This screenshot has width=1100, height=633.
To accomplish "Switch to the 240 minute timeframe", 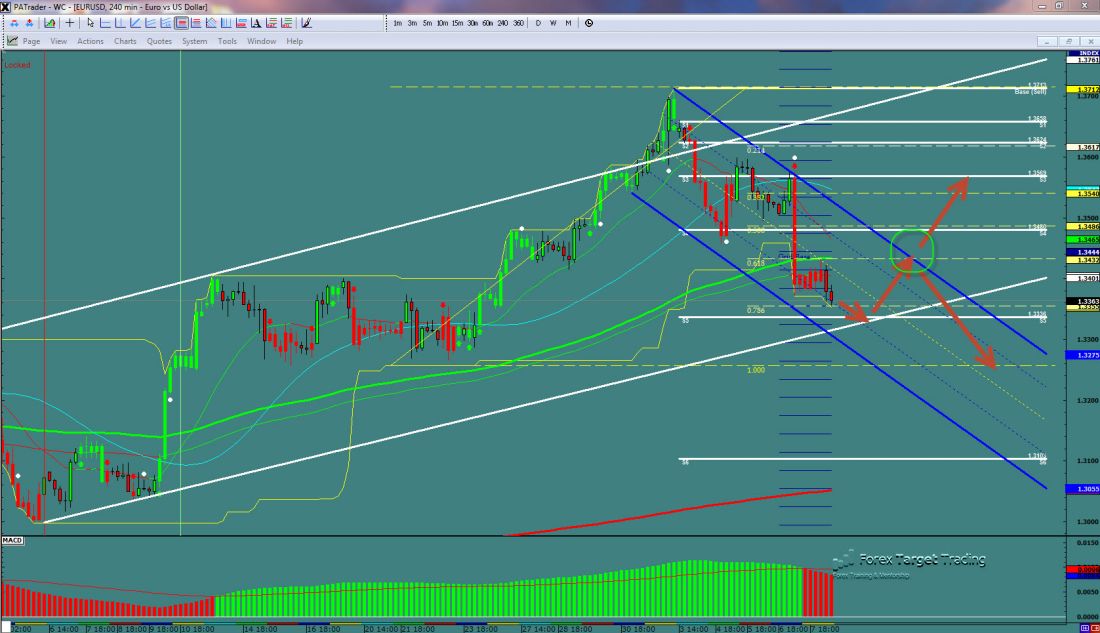I will pyautogui.click(x=504, y=22).
